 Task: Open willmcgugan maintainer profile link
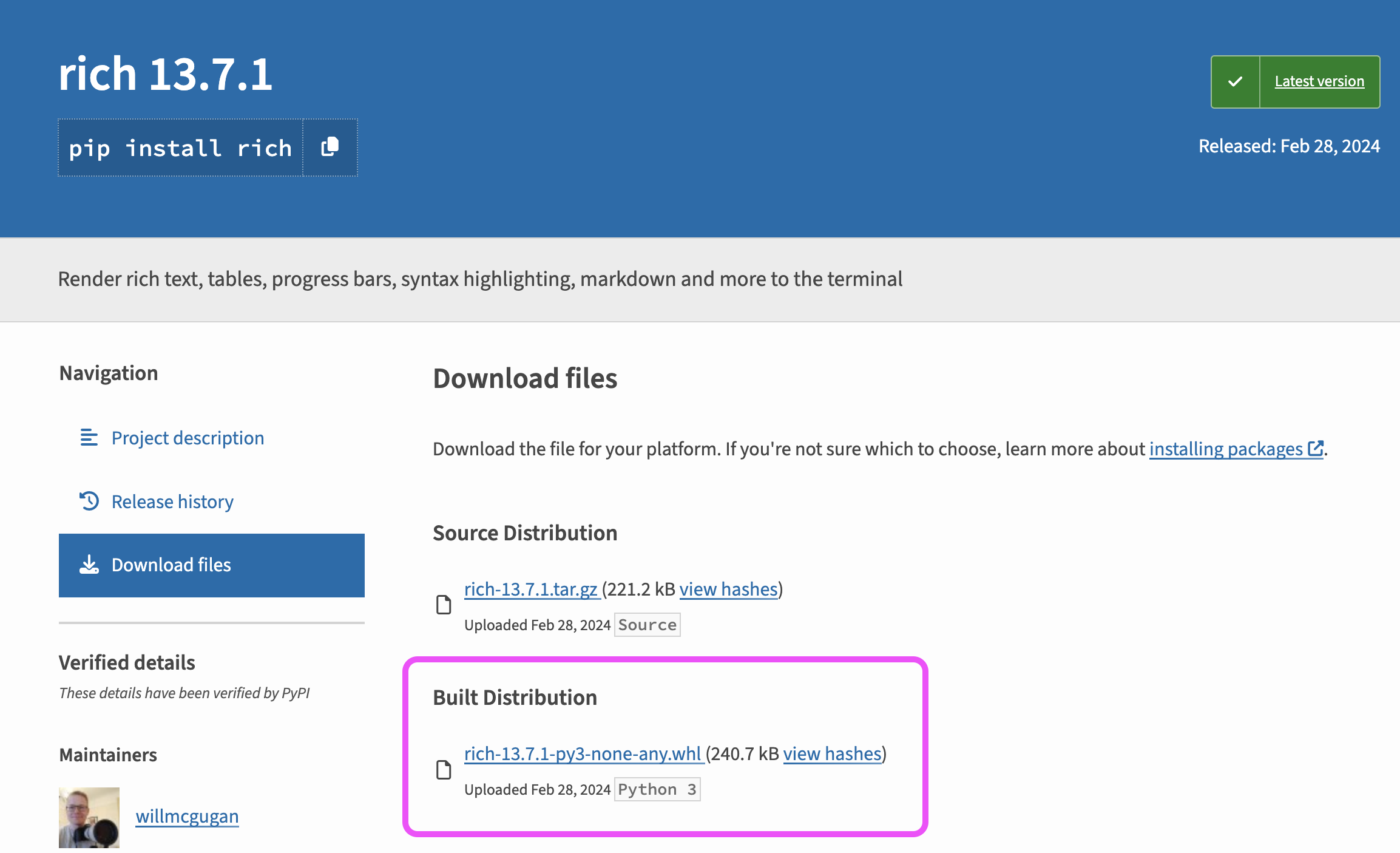coord(187,816)
